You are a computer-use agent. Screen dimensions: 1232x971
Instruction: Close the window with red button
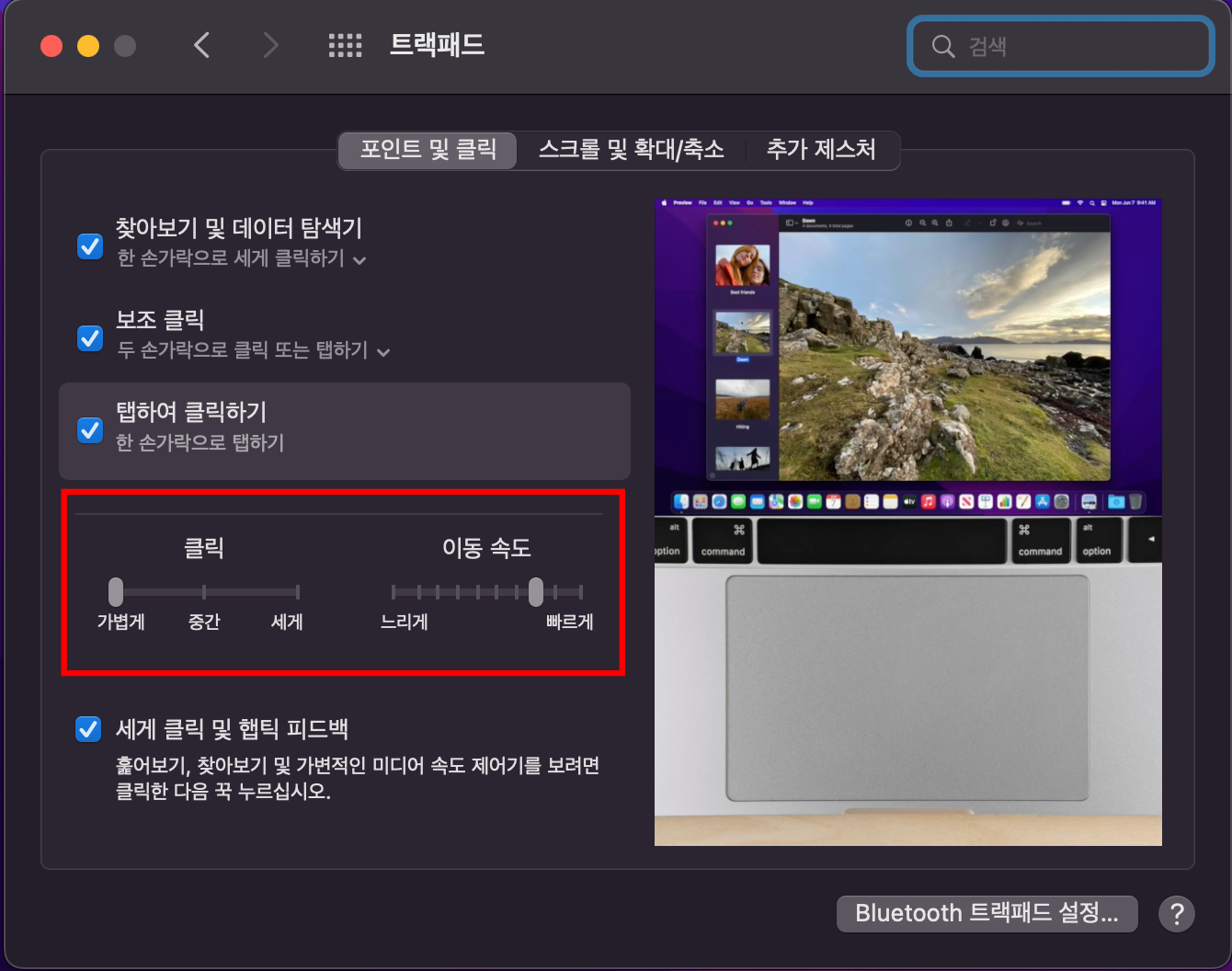pyautogui.click(x=51, y=46)
